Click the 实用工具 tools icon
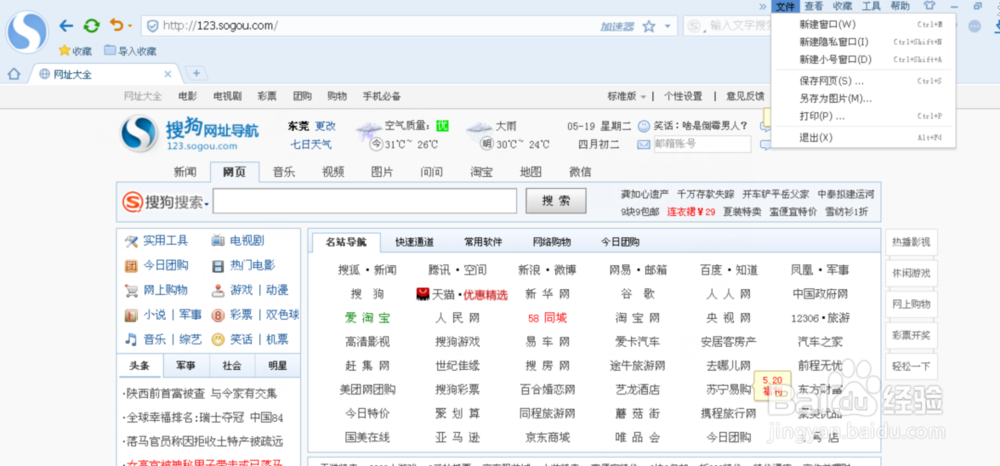Image resolution: width=1000 pixels, height=466 pixels. tap(131, 241)
